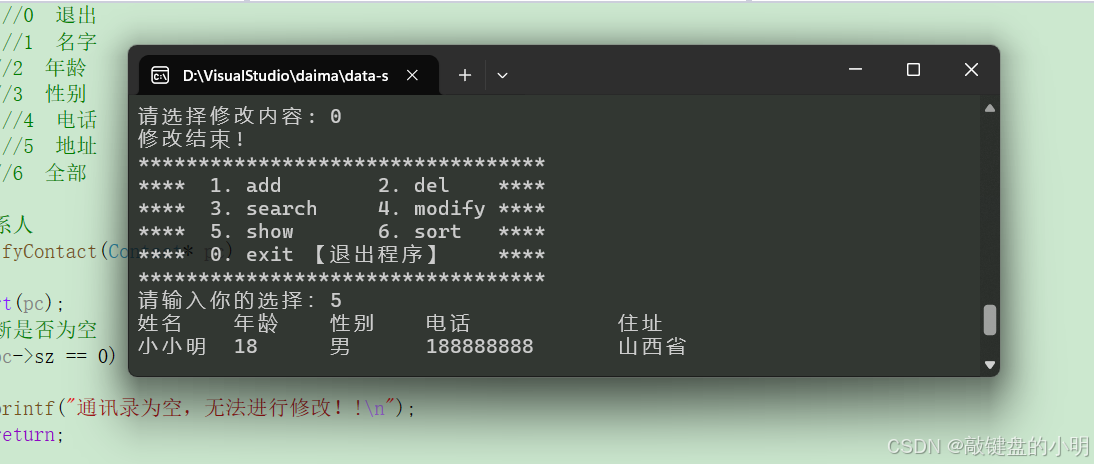Click the '3. search' menu text
This screenshot has height=464, width=1094.
pos(264,209)
